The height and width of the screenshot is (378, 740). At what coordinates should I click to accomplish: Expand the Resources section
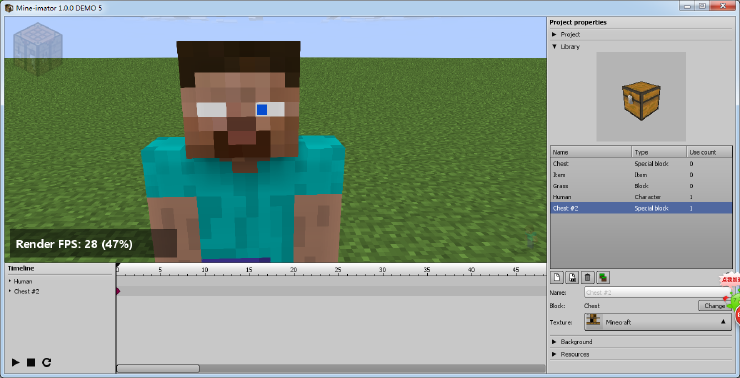coord(555,354)
